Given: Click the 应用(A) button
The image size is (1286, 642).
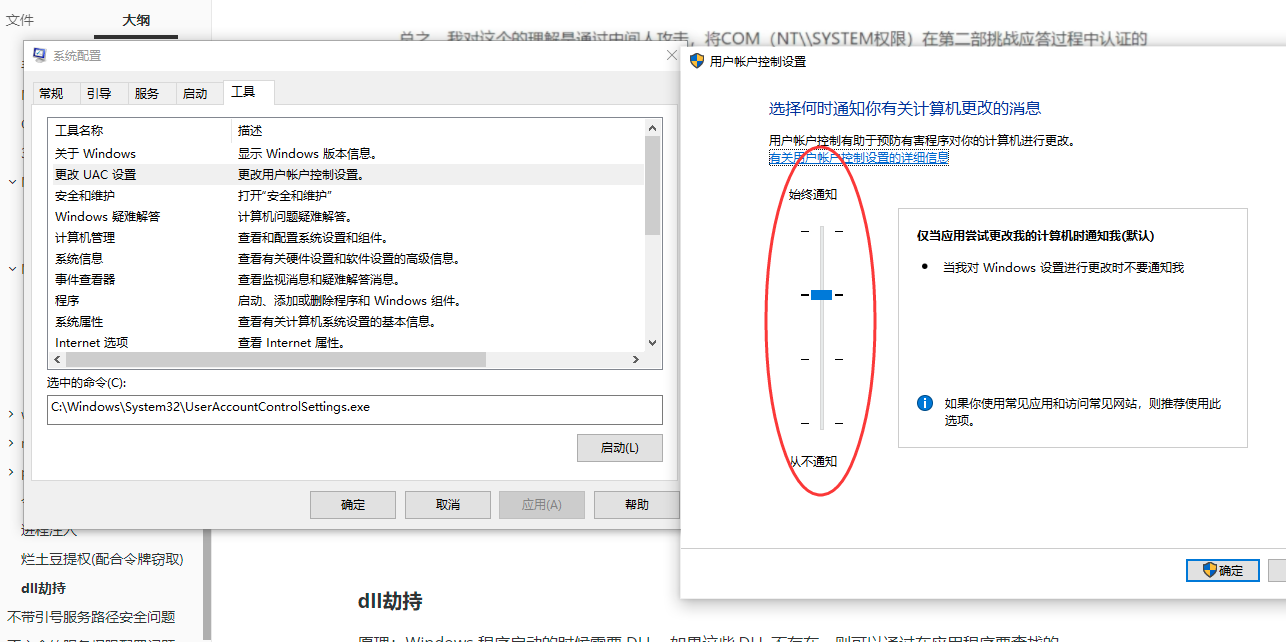Looking at the screenshot, I should coord(542,504).
